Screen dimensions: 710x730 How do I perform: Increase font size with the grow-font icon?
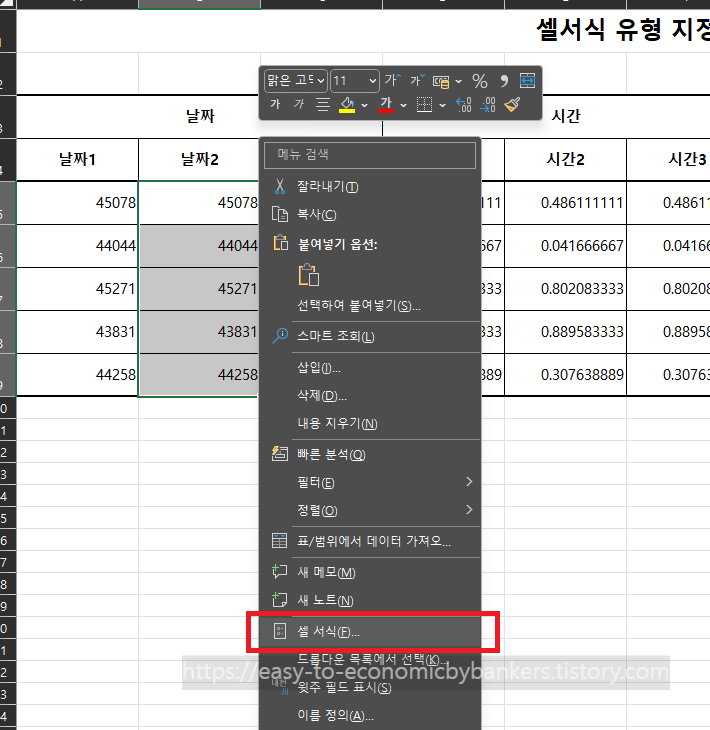tap(393, 81)
